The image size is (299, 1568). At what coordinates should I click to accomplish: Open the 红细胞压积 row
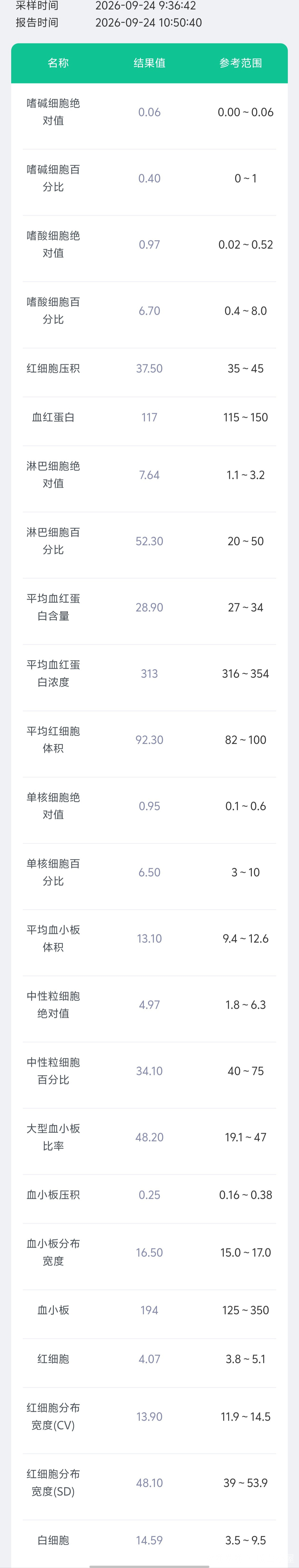pos(149,368)
